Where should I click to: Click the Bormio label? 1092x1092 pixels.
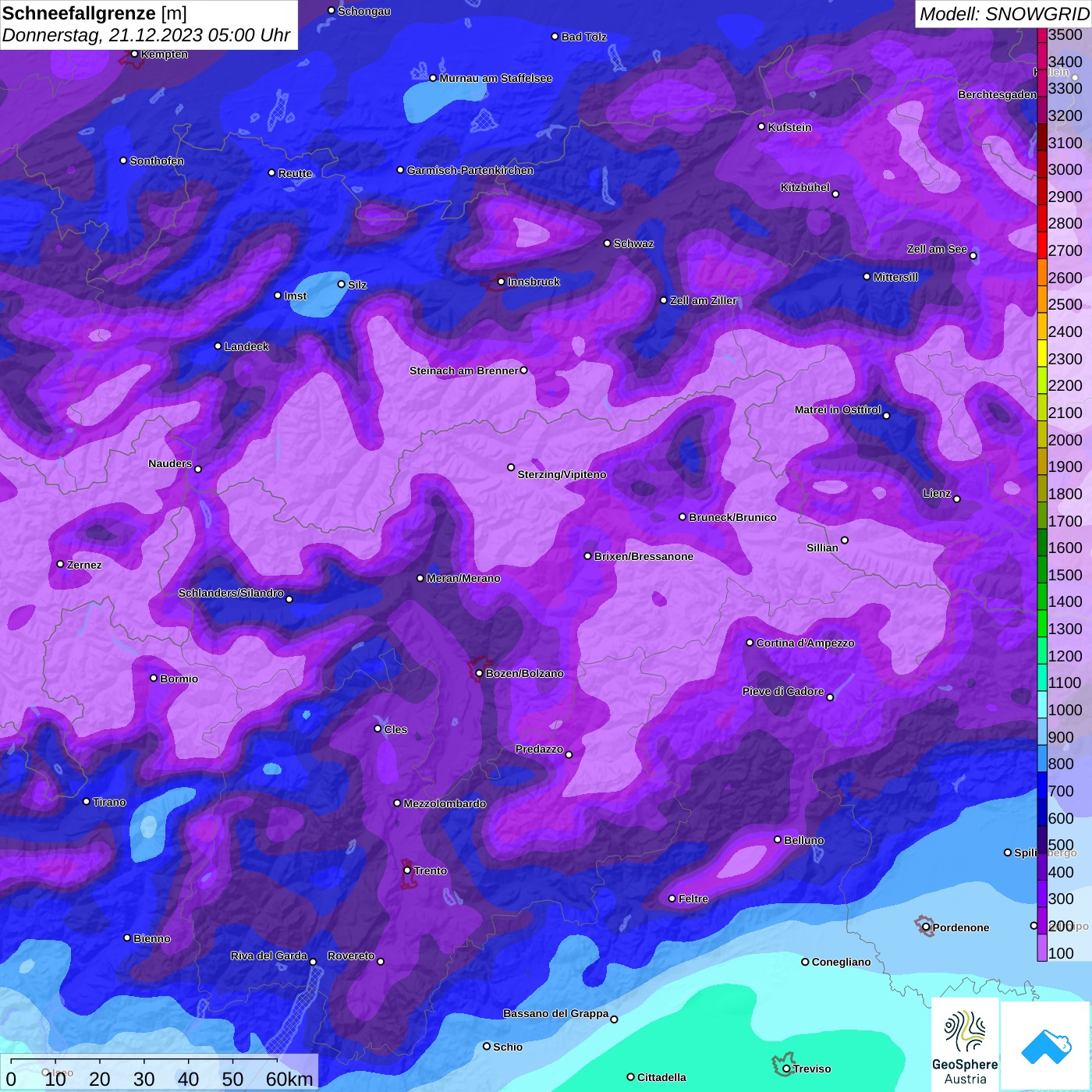point(179,679)
